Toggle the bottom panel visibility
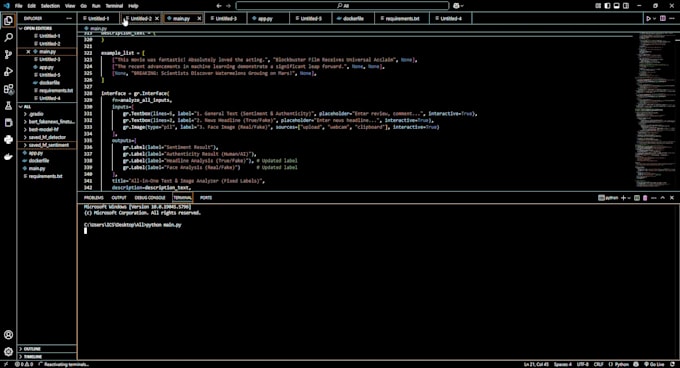Screen dimensions: 680x368 pos(616,6)
